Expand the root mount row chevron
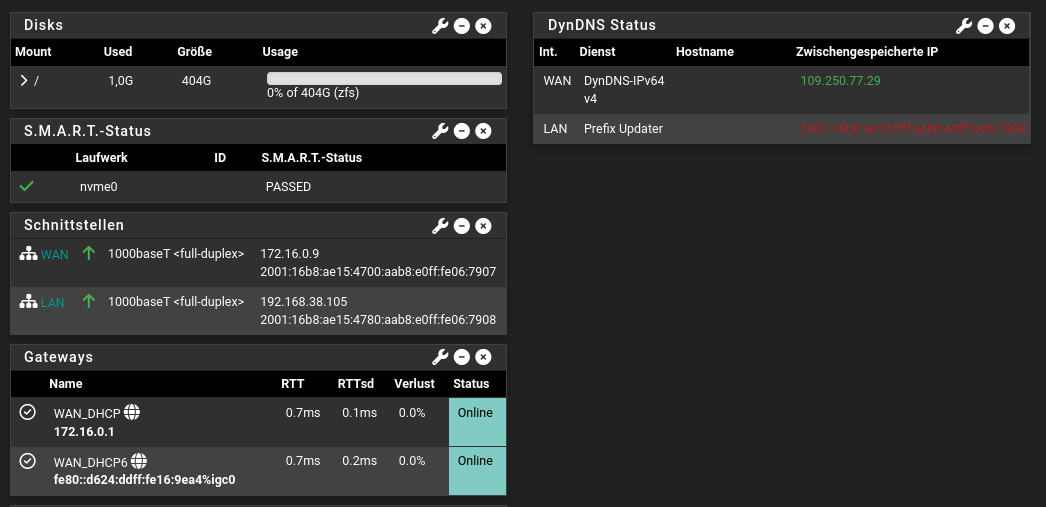The image size is (1046, 507). (x=24, y=81)
